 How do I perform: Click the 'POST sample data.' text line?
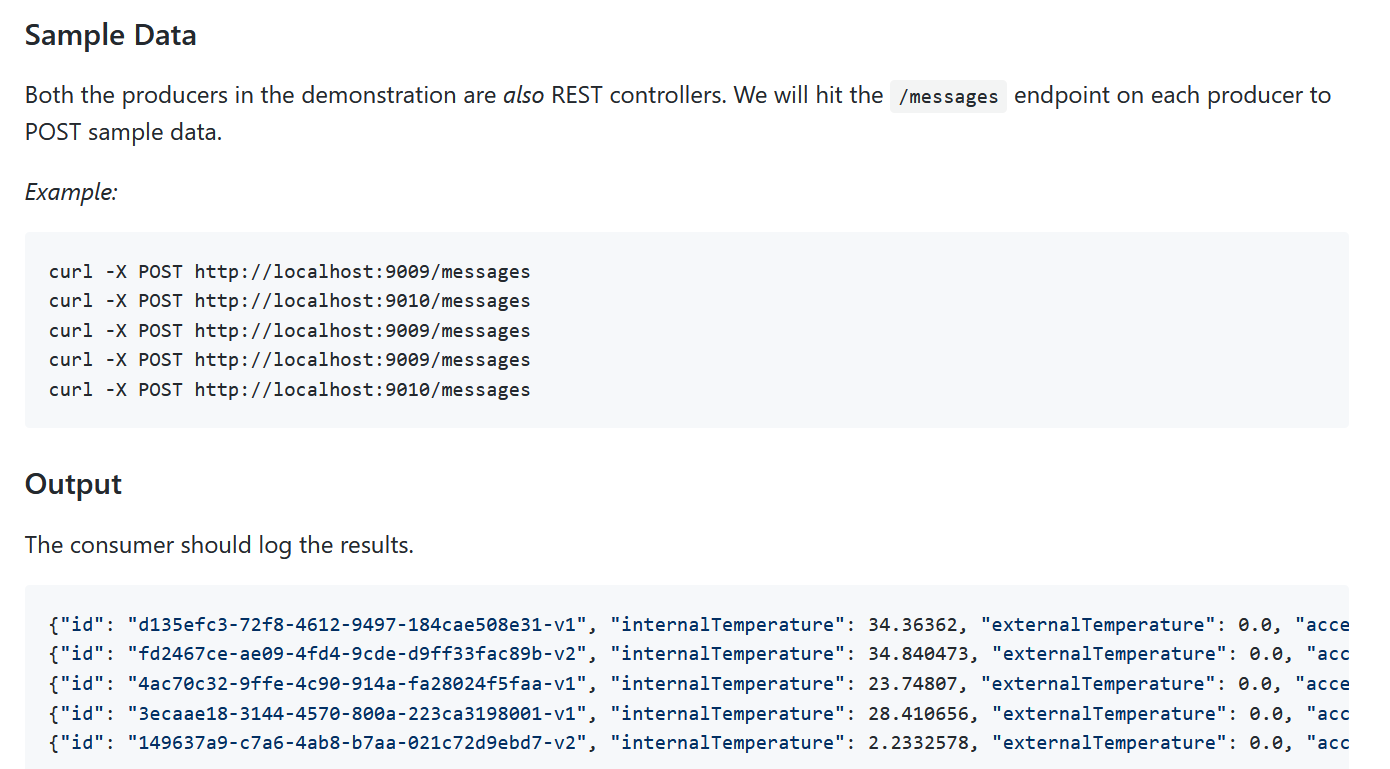(123, 132)
